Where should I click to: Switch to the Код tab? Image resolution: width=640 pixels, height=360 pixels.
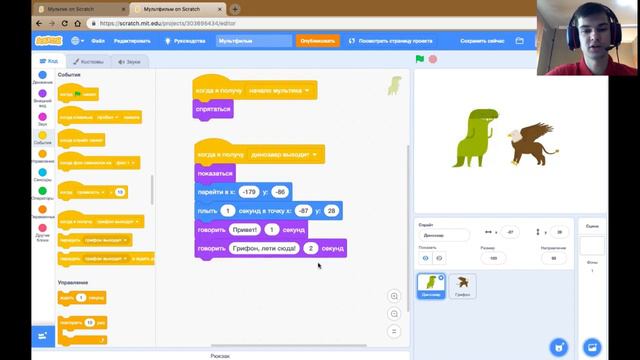pyautogui.click(x=49, y=61)
